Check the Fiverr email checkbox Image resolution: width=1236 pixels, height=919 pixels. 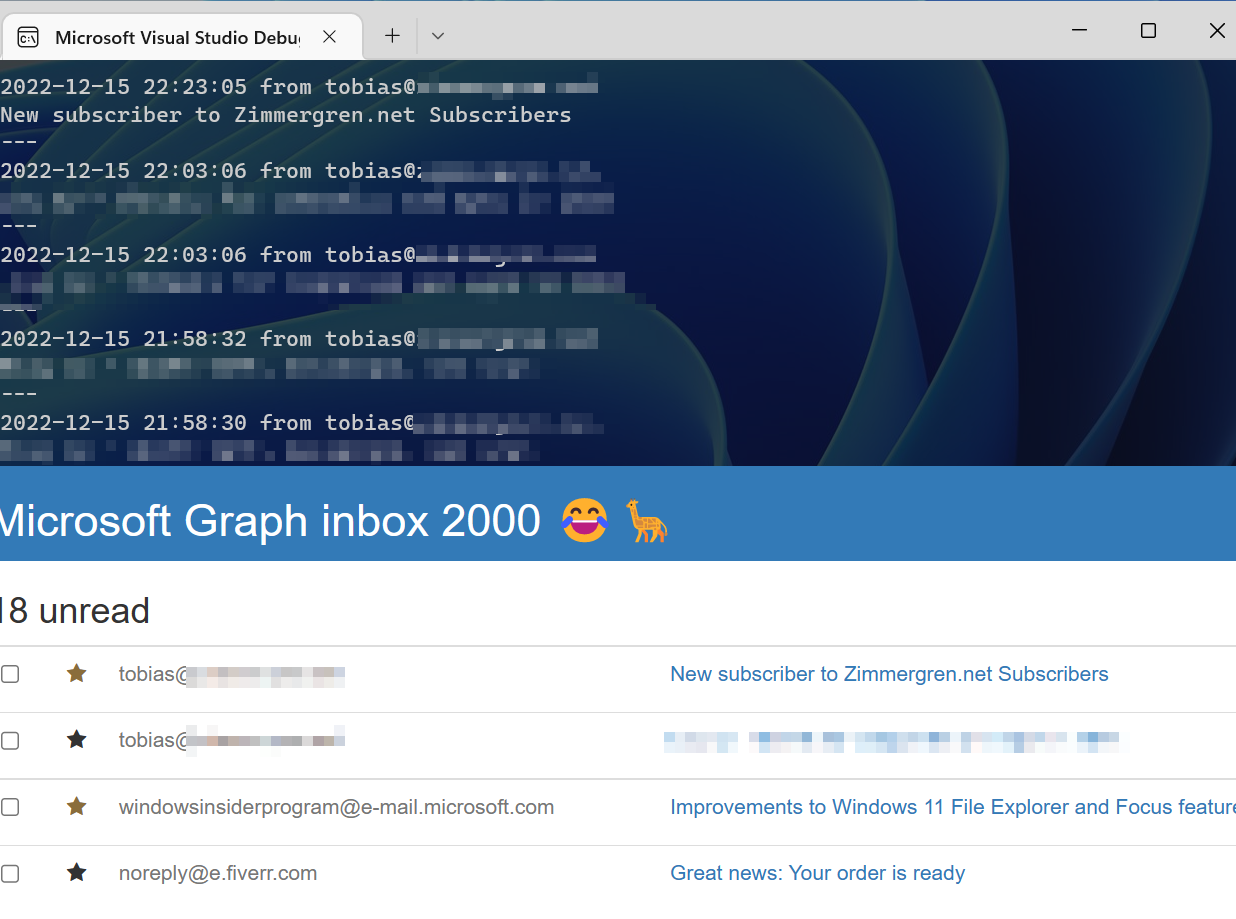click(x=10, y=873)
